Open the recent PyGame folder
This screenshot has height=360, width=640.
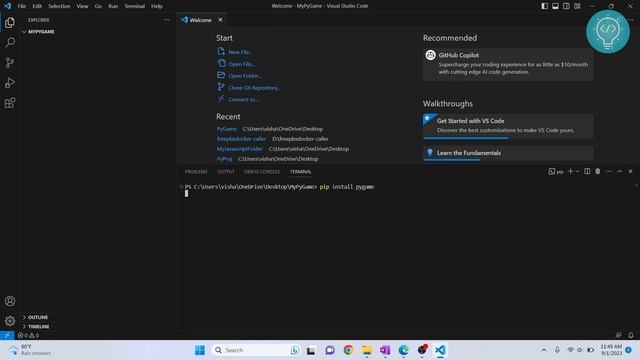pyautogui.click(x=227, y=129)
